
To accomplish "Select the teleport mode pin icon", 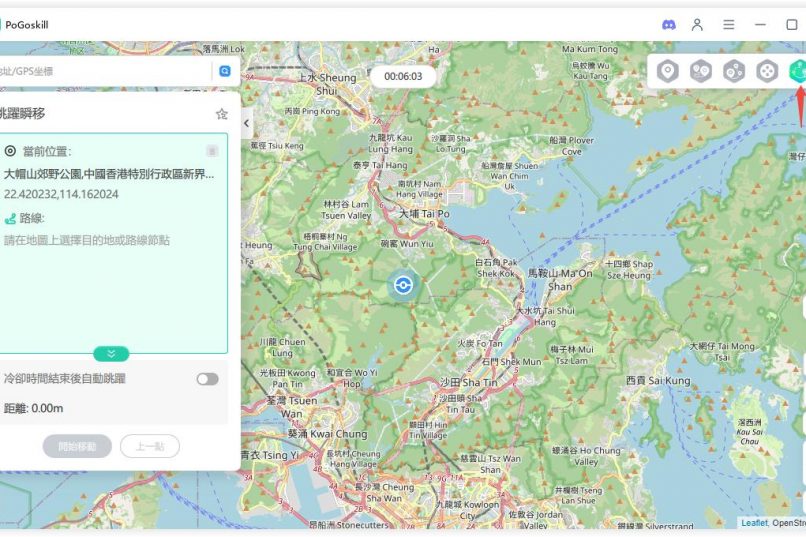I will (668, 71).
